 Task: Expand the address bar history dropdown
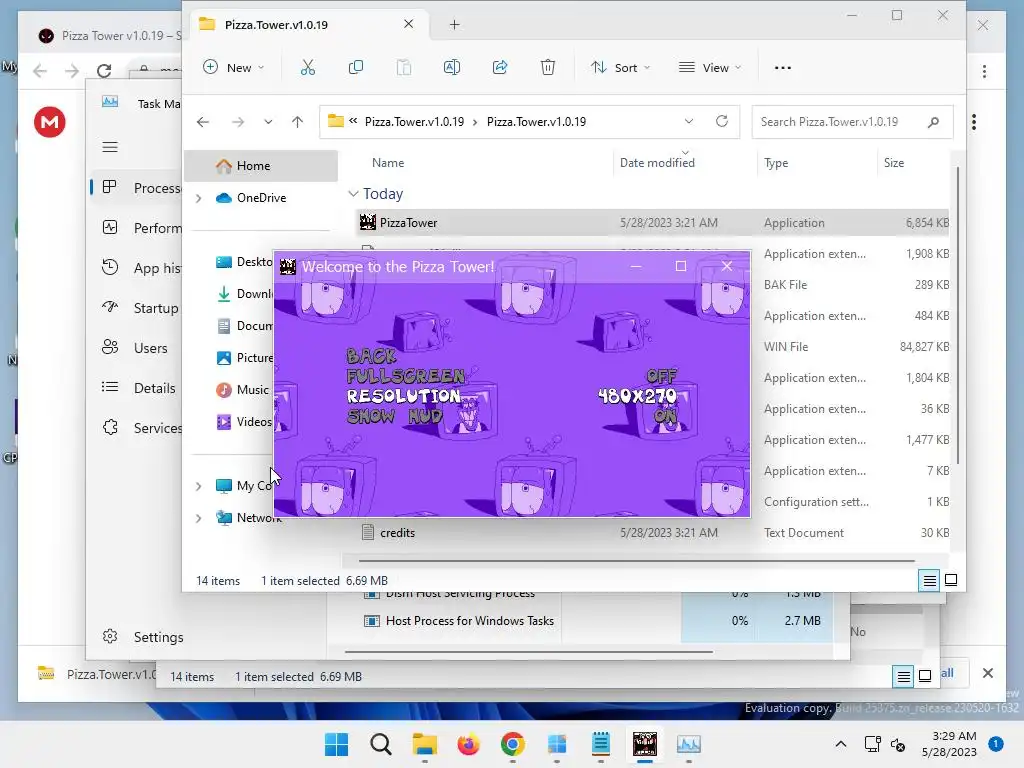click(688, 121)
